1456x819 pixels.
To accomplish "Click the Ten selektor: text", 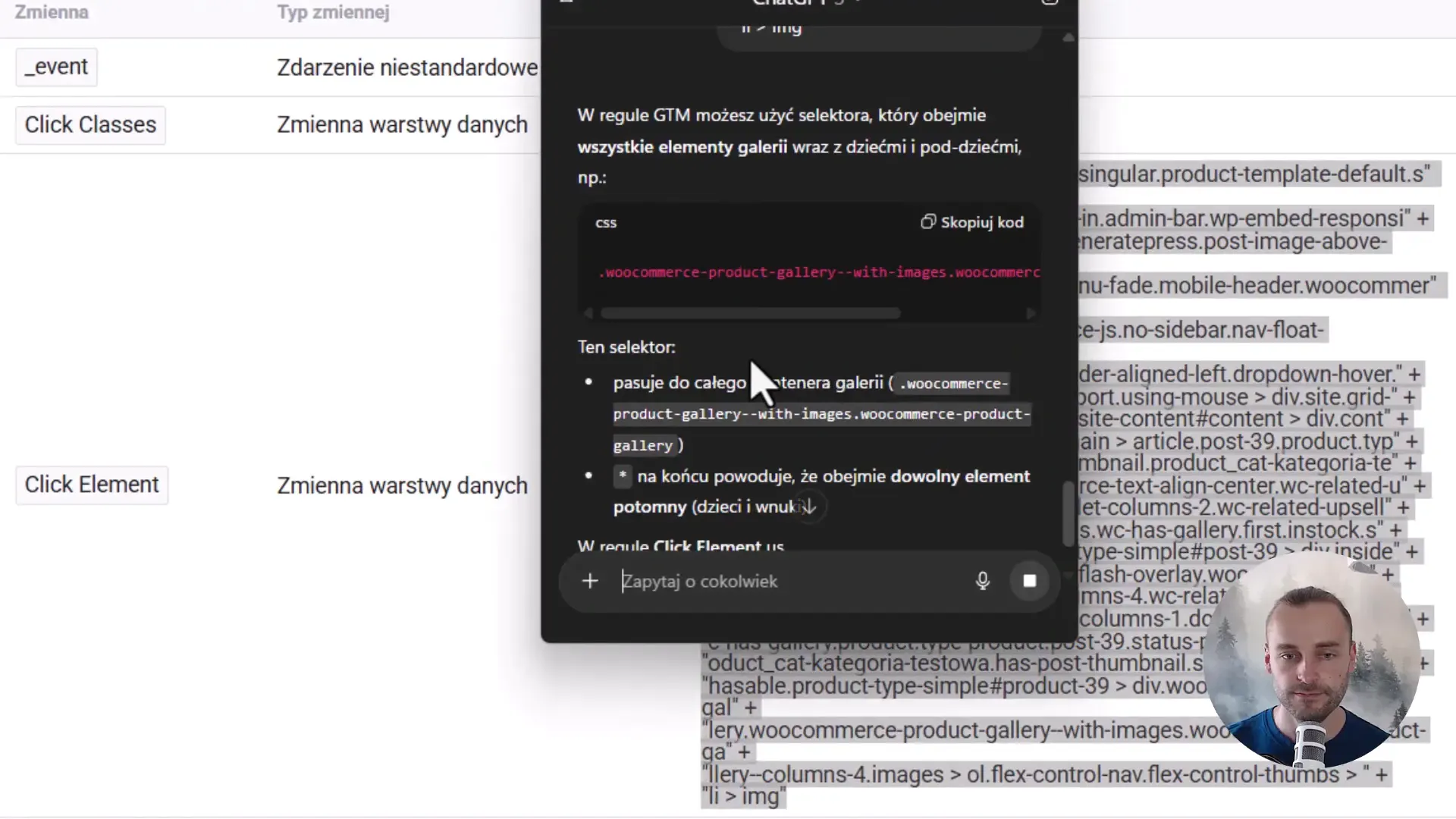I will tap(626, 347).
